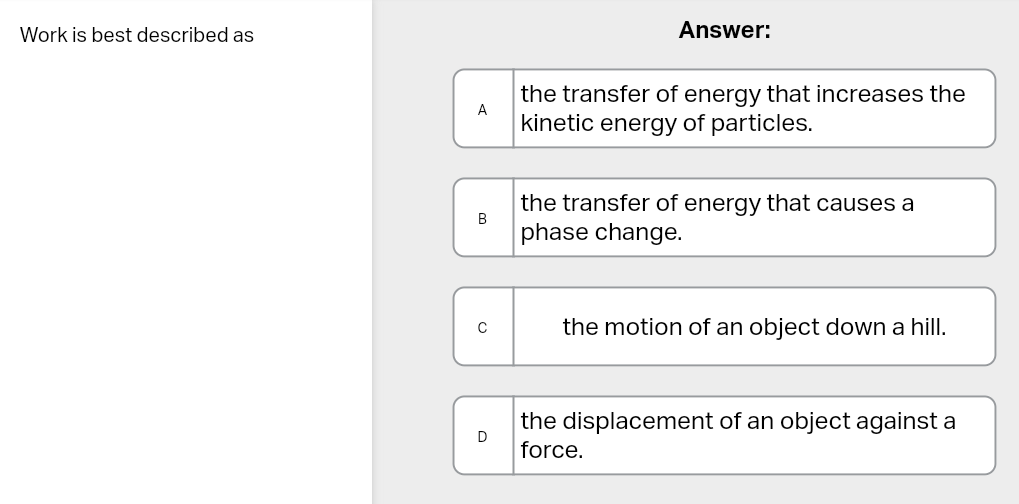
Task: Click the question text 'Work is best described as'
Action: coord(137,35)
